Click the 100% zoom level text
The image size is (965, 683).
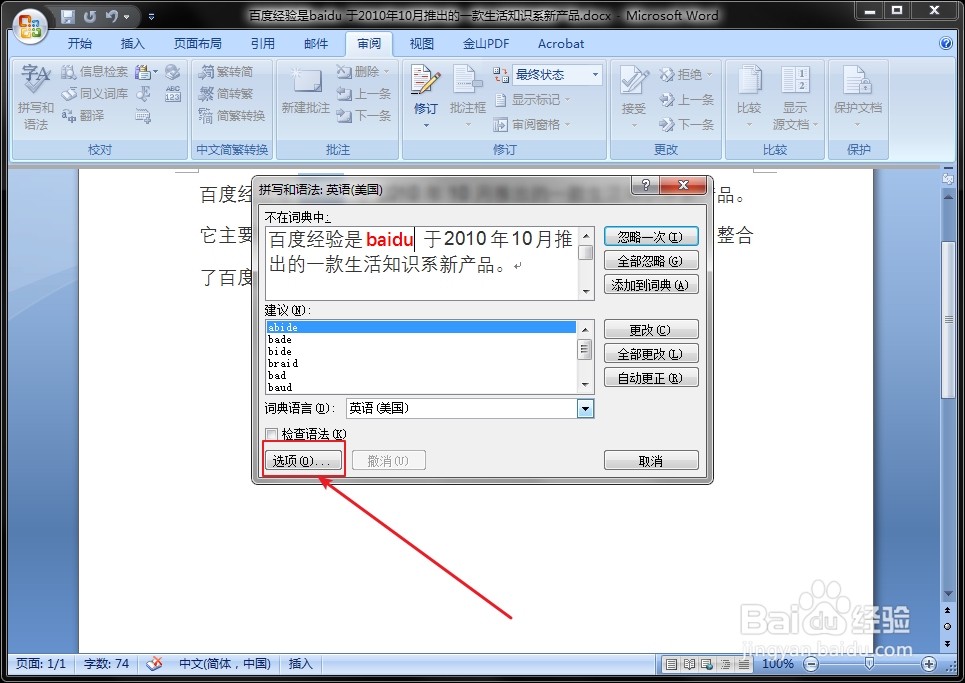(x=777, y=664)
